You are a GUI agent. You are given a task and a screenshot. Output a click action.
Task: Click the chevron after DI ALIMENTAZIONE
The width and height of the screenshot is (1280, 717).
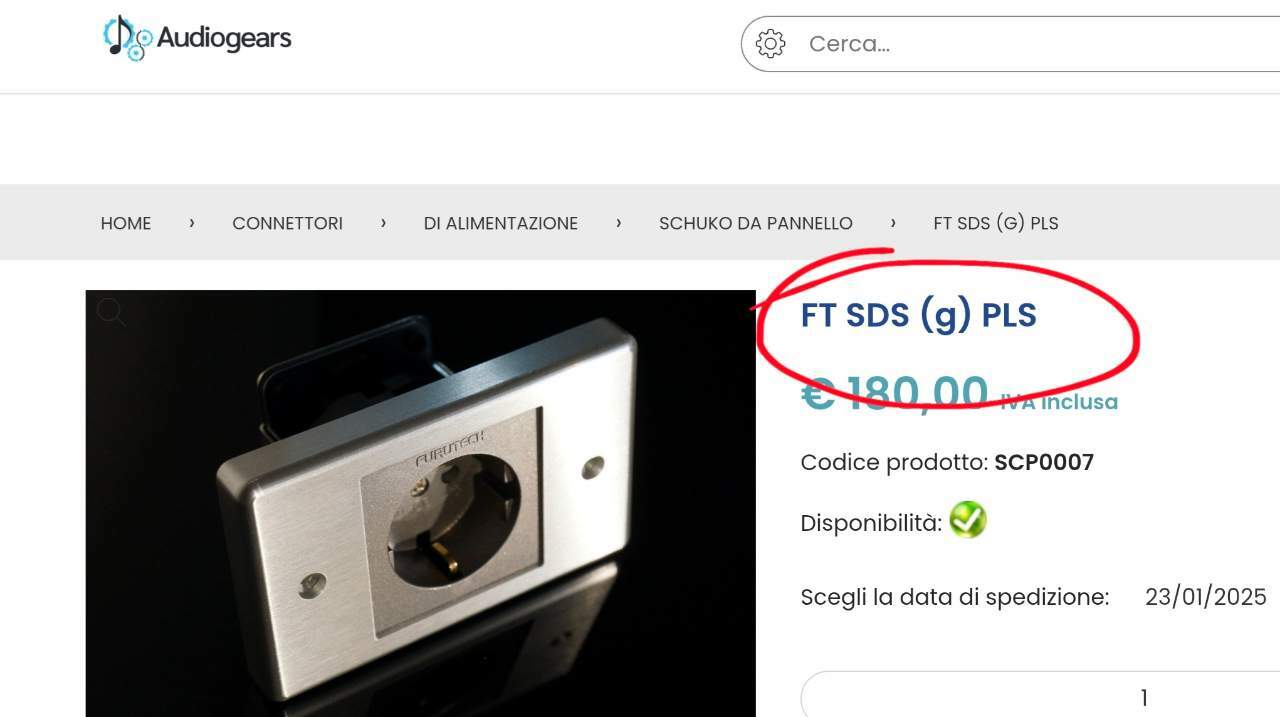pos(619,222)
